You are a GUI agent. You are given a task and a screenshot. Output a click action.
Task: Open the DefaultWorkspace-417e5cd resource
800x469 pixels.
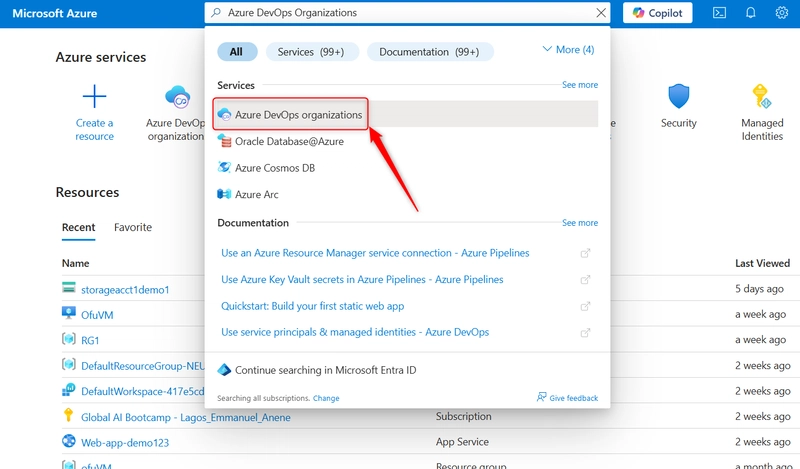[142, 391]
